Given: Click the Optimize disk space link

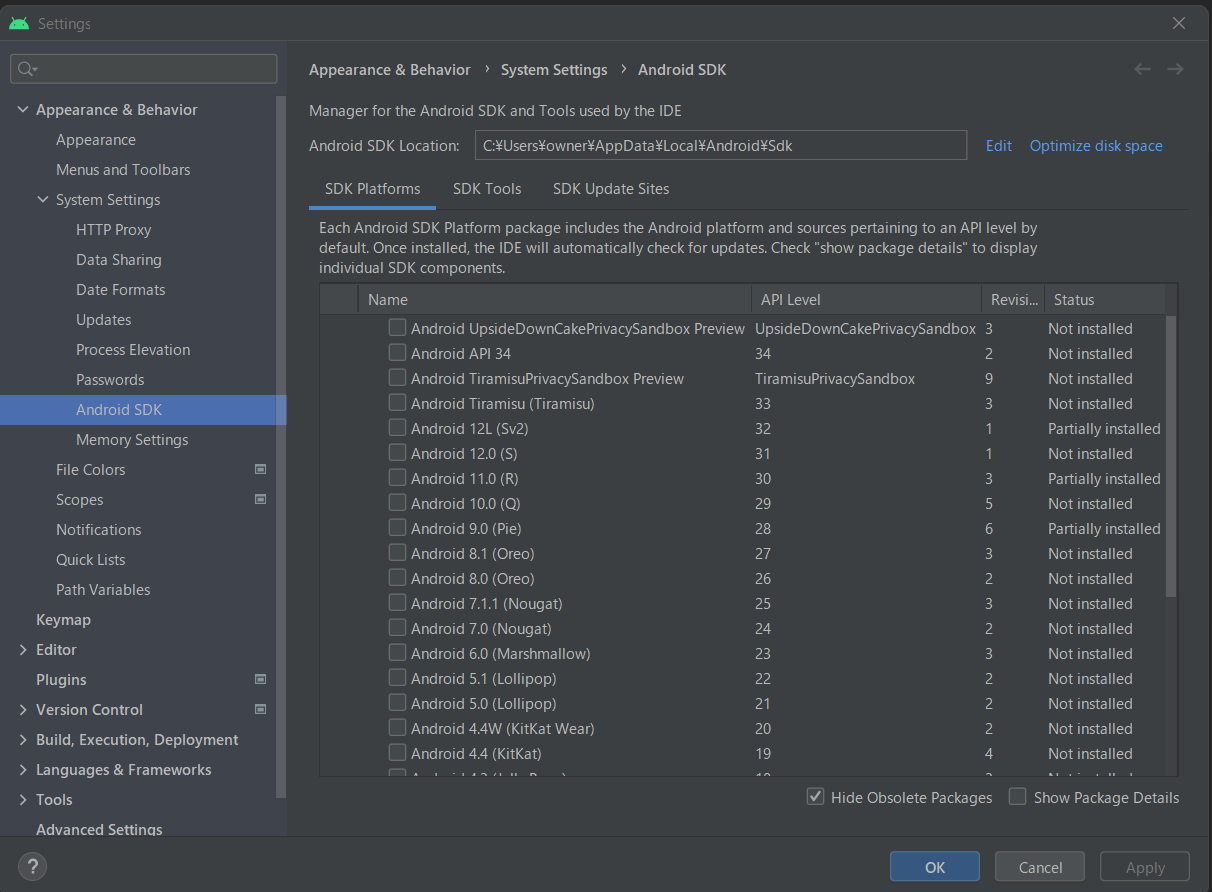Looking at the screenshot, I should pos(1096,145).
